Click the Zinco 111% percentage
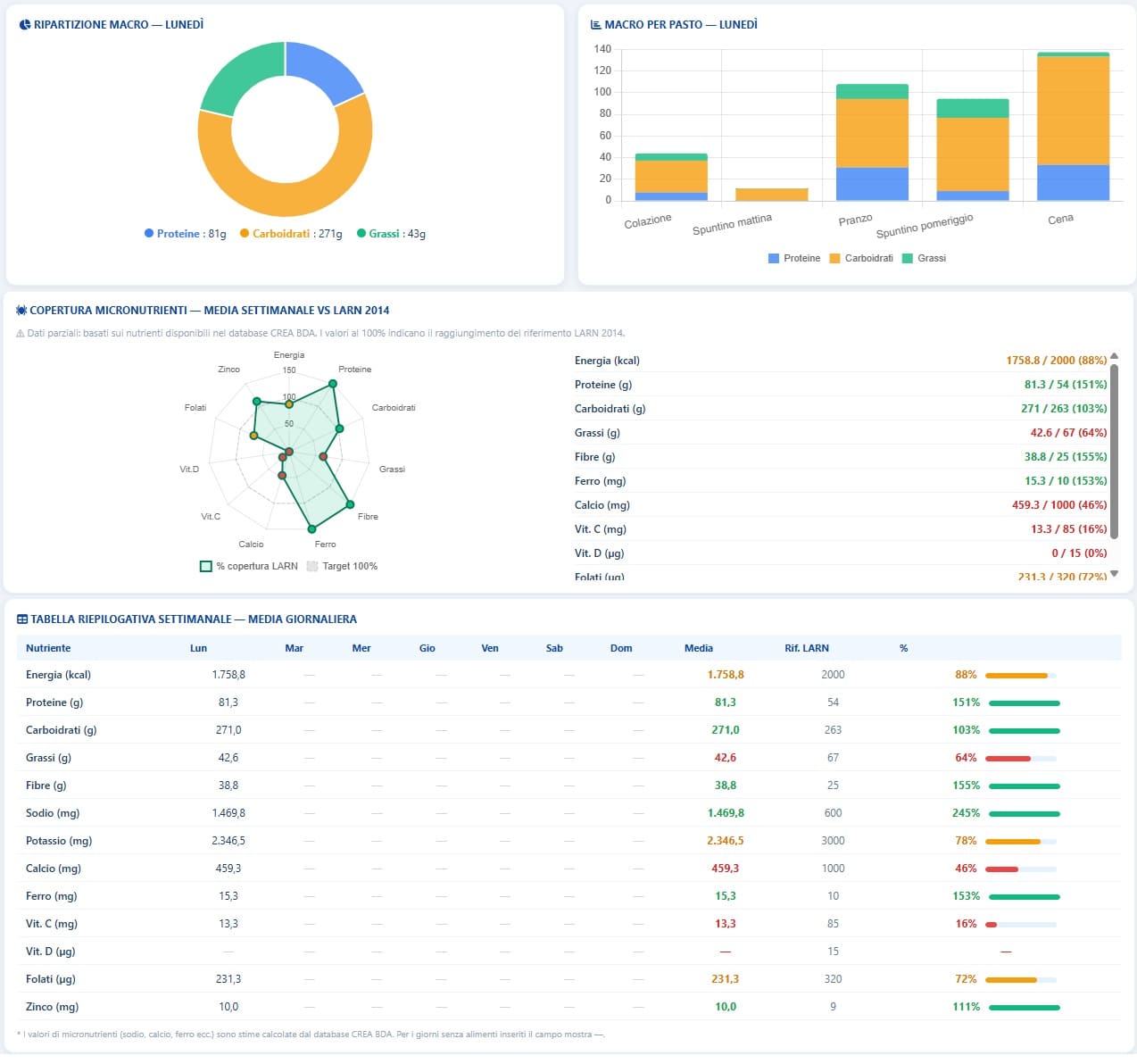1137x1064 pixels. coord(966,1007)
